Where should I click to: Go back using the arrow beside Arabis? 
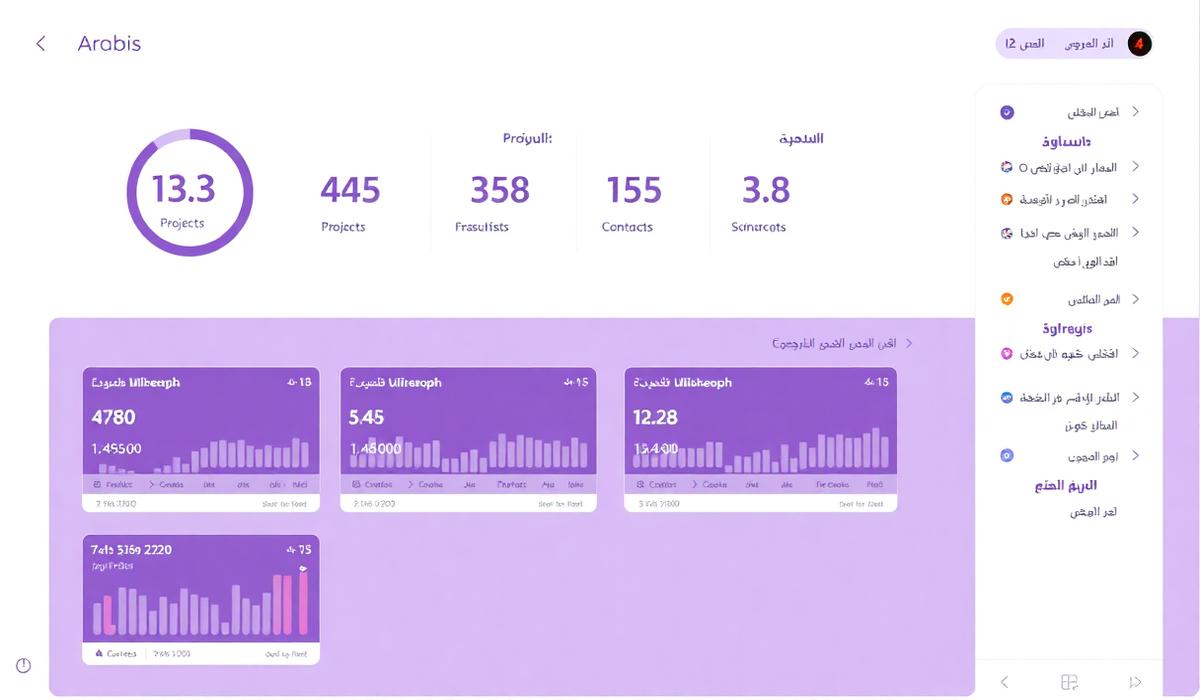point(41,43)
